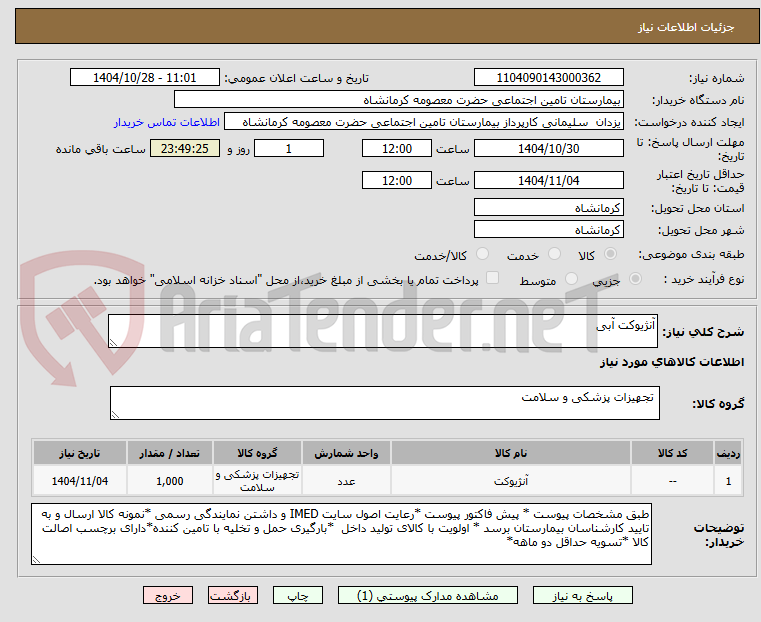Select the کالا radio button
Viewport: 761px width, 622px height.
pos(610,254)
